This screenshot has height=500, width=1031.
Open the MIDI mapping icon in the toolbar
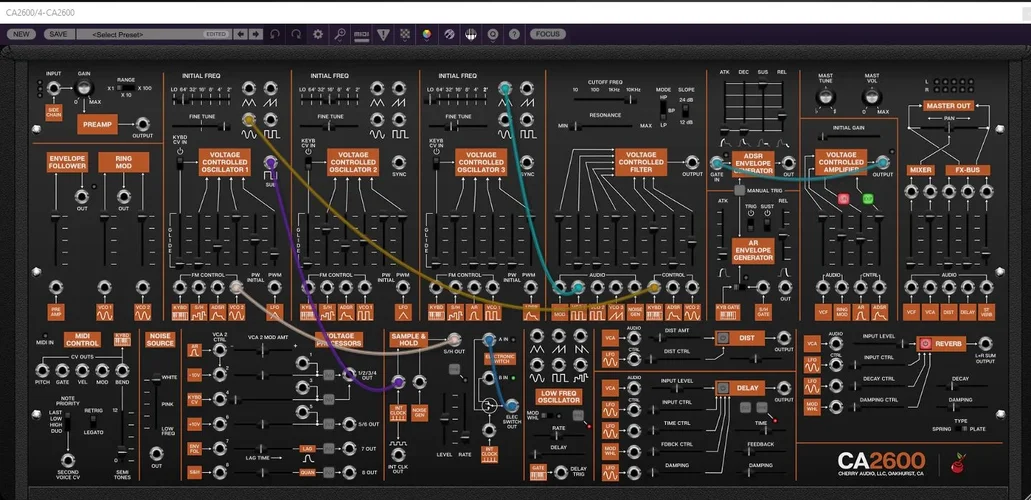click(x=362, y=34)
